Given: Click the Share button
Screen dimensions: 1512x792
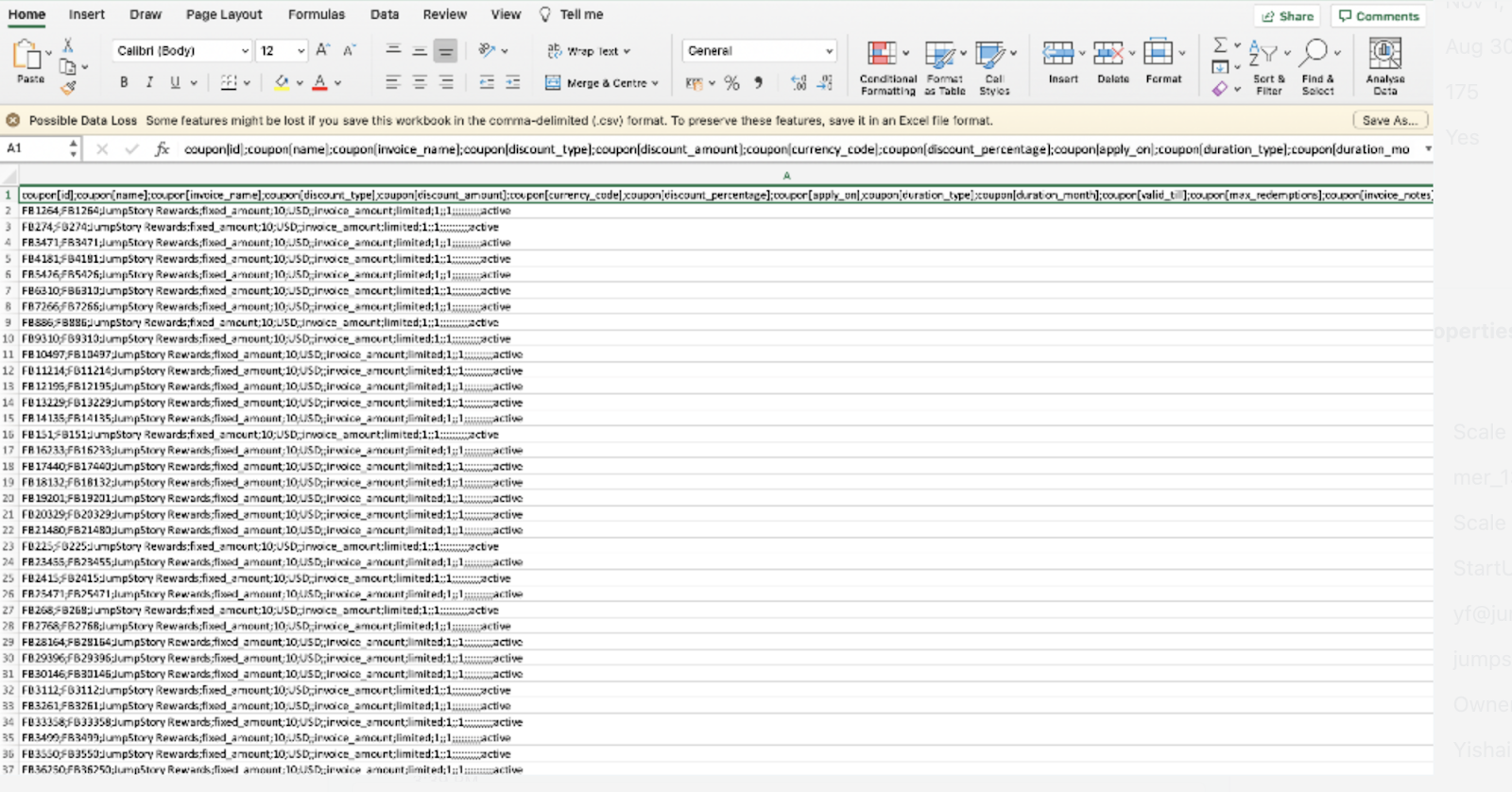Looking at the screenshot, I should click(1287, 16).
